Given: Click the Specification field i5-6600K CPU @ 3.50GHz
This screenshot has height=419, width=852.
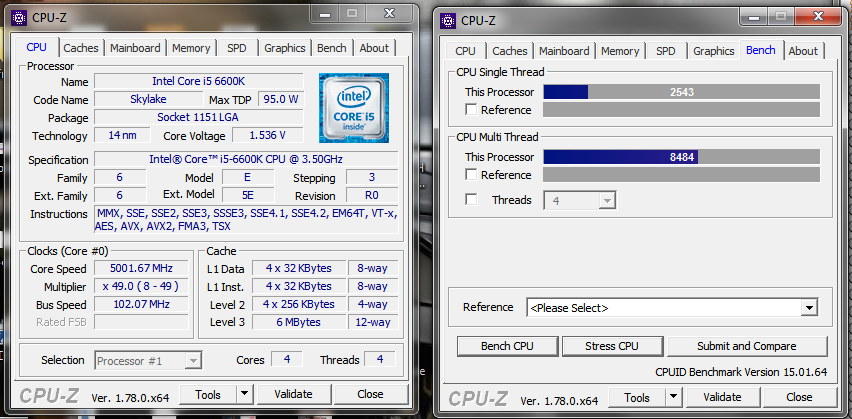Looking at the screenshot, I should [246, 159].
